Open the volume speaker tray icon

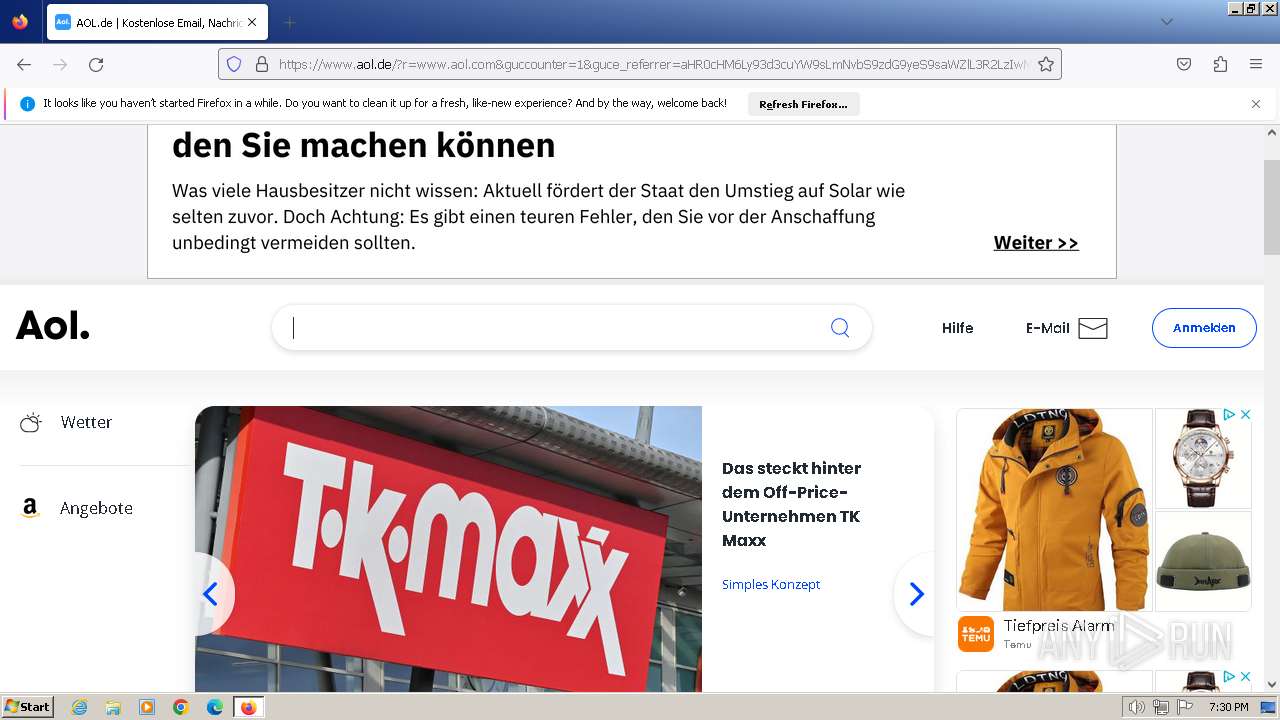[1138, 707]
